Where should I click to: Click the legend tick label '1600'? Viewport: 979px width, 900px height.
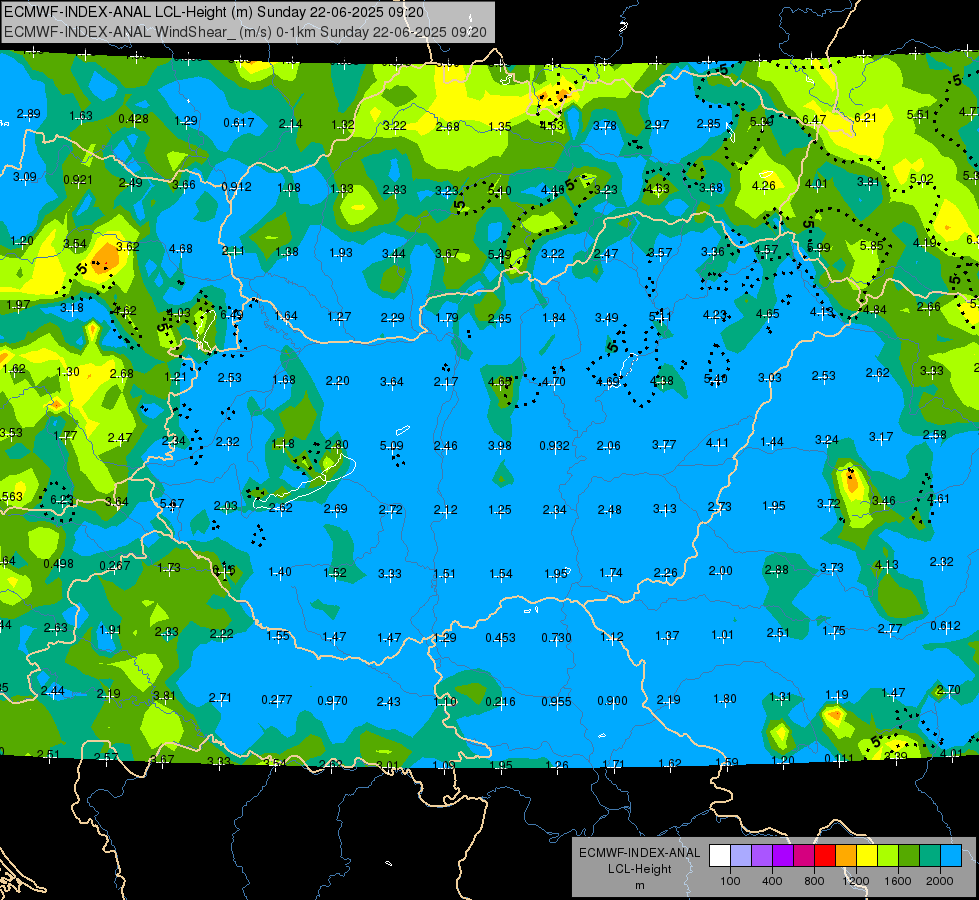898,881
